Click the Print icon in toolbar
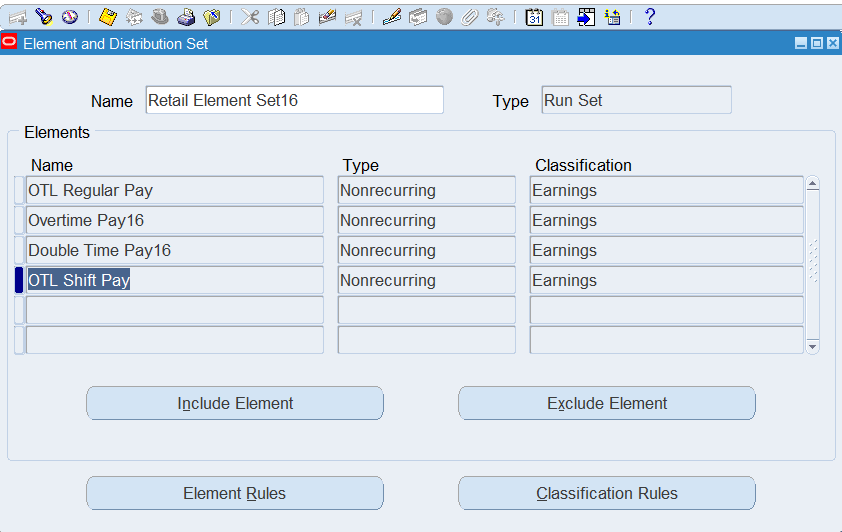Screen dimensions: 842x532 [x=186, y=17]
